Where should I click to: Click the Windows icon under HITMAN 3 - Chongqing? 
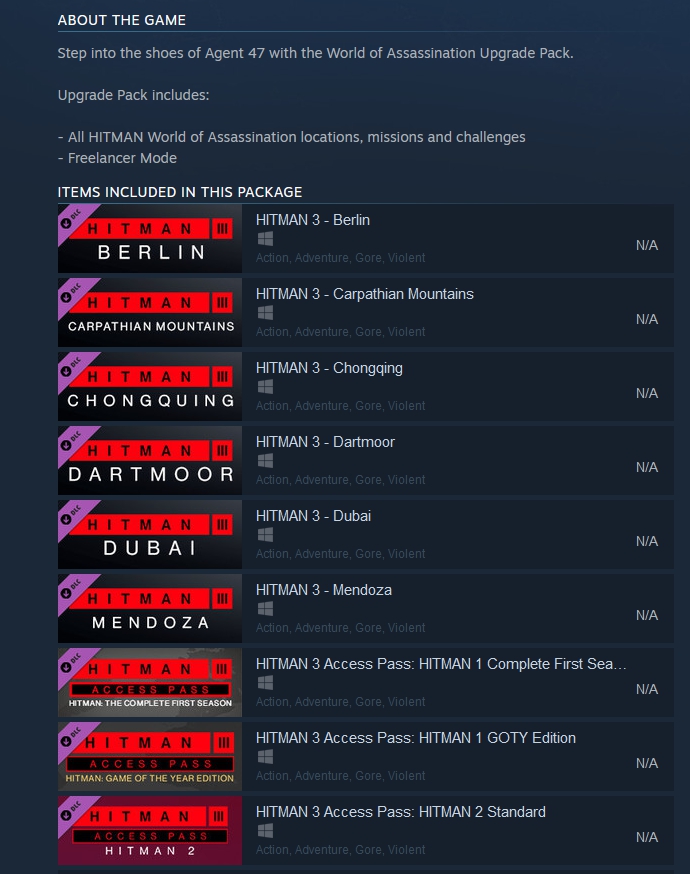point(265,387)
